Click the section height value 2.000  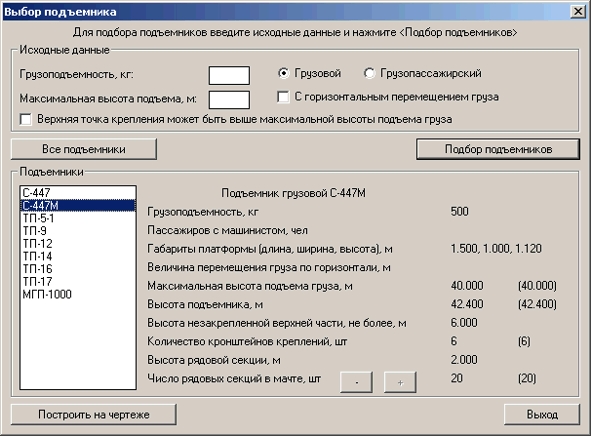click(x=464, y=360)
